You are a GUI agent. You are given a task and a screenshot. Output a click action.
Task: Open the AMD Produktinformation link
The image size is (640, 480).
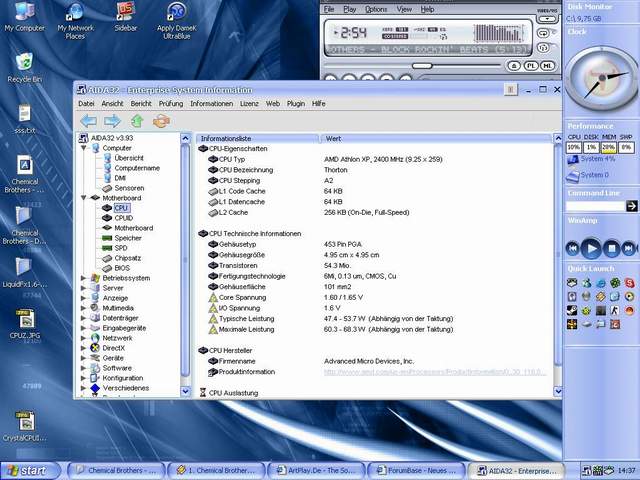[435, 372]
